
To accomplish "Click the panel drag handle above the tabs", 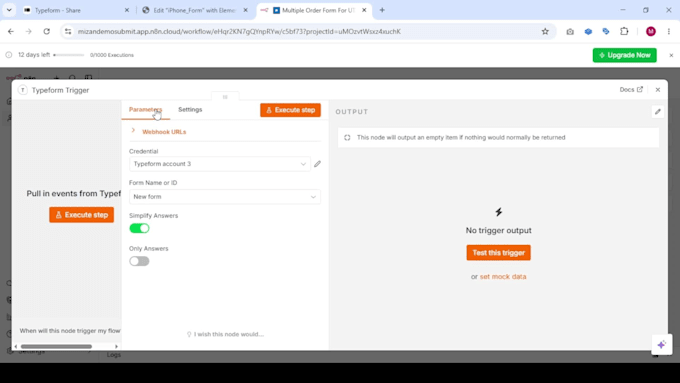I will (225, 97).
